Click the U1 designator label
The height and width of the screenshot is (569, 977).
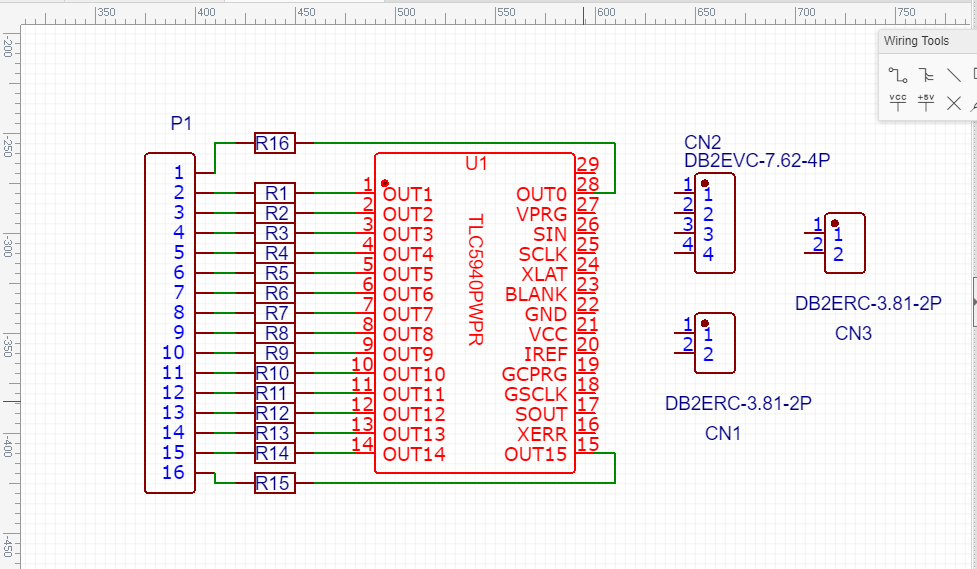pyautogui.click(x=476, y=163)
